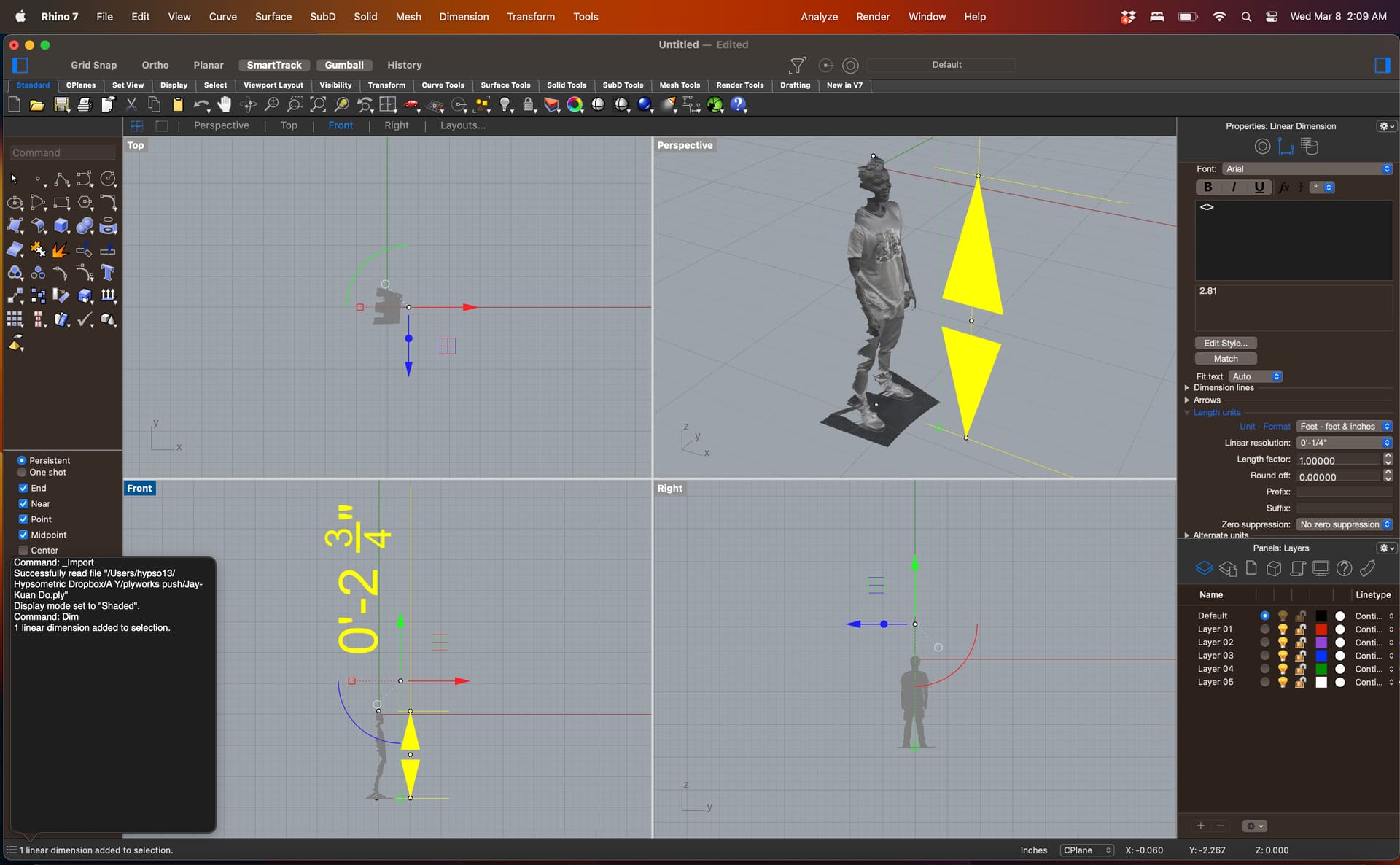The height and width of the screenshot is (865, 1400).
Task: Uncheck the Midpoint osnap checkbox
Action: 23,535
